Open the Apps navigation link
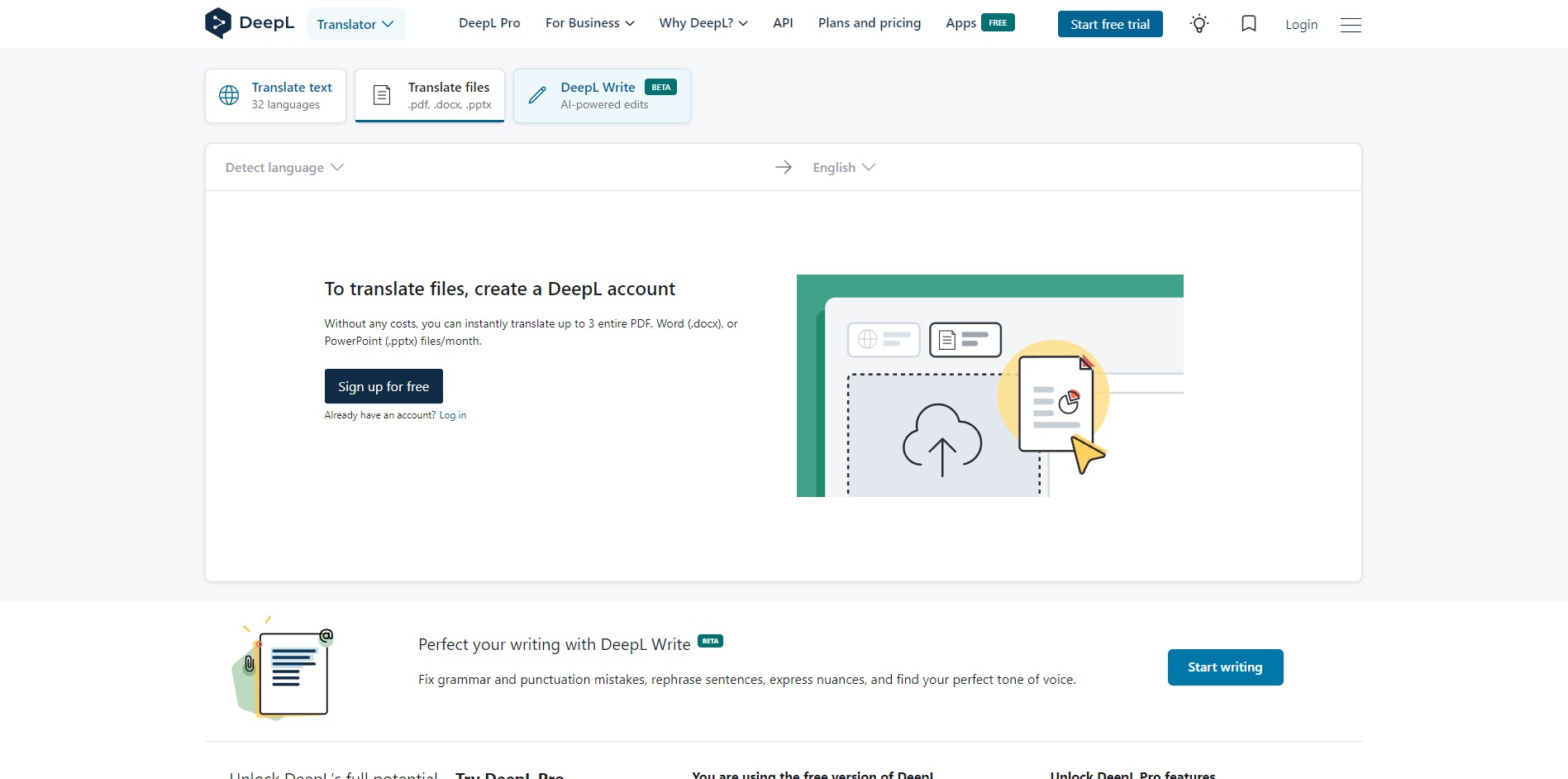Image resolution: width=1568 pixels, height=779 pixels. pyautogui.click(x=961, y=23)
